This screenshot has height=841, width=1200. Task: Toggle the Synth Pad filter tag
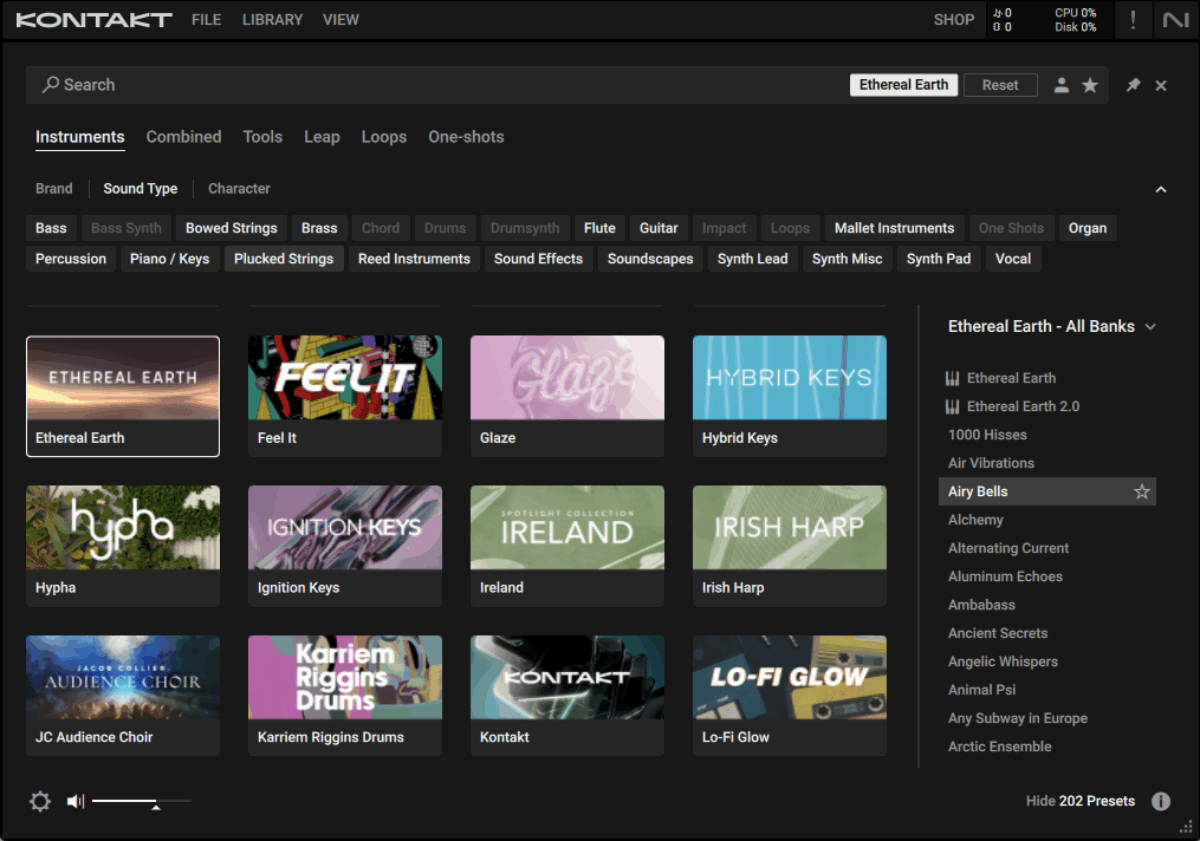pos(938,259)
